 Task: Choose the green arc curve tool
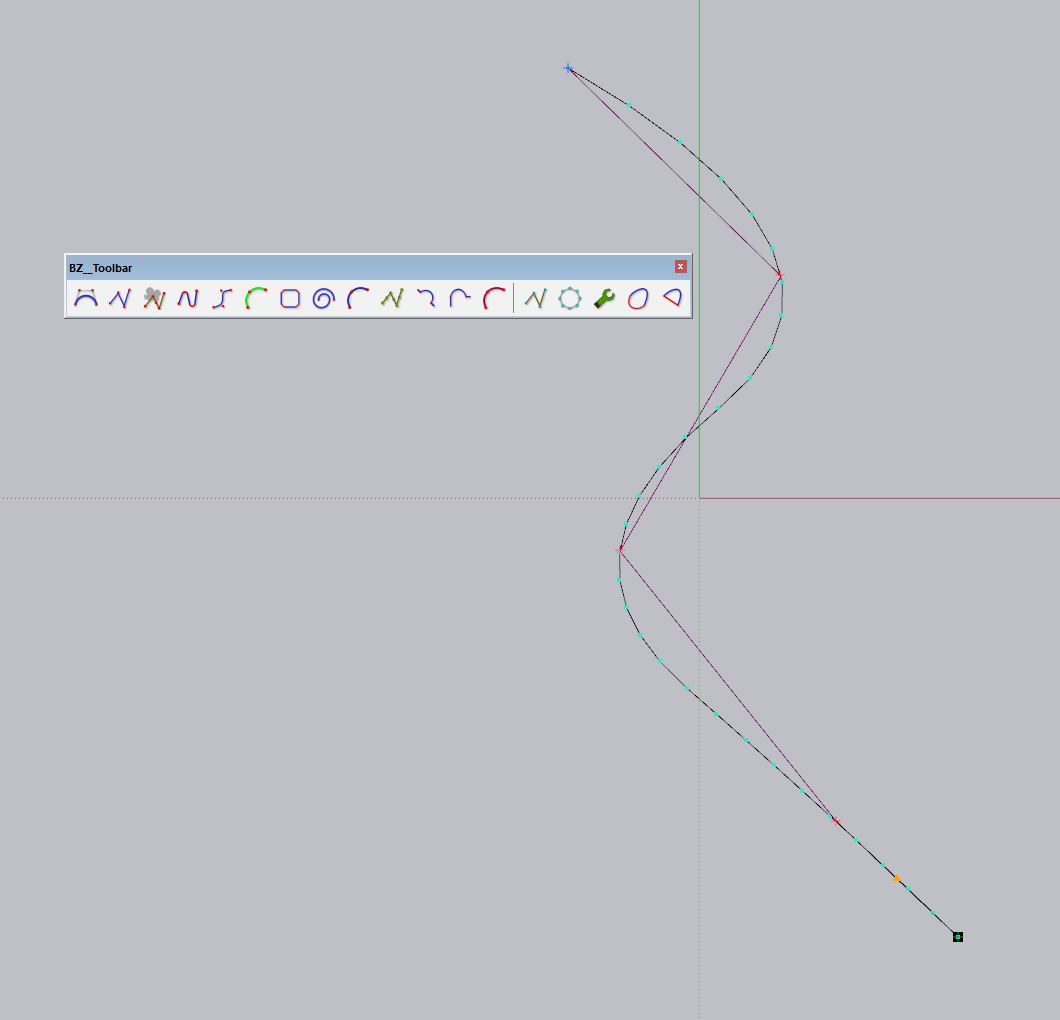[x=256, y=298]
